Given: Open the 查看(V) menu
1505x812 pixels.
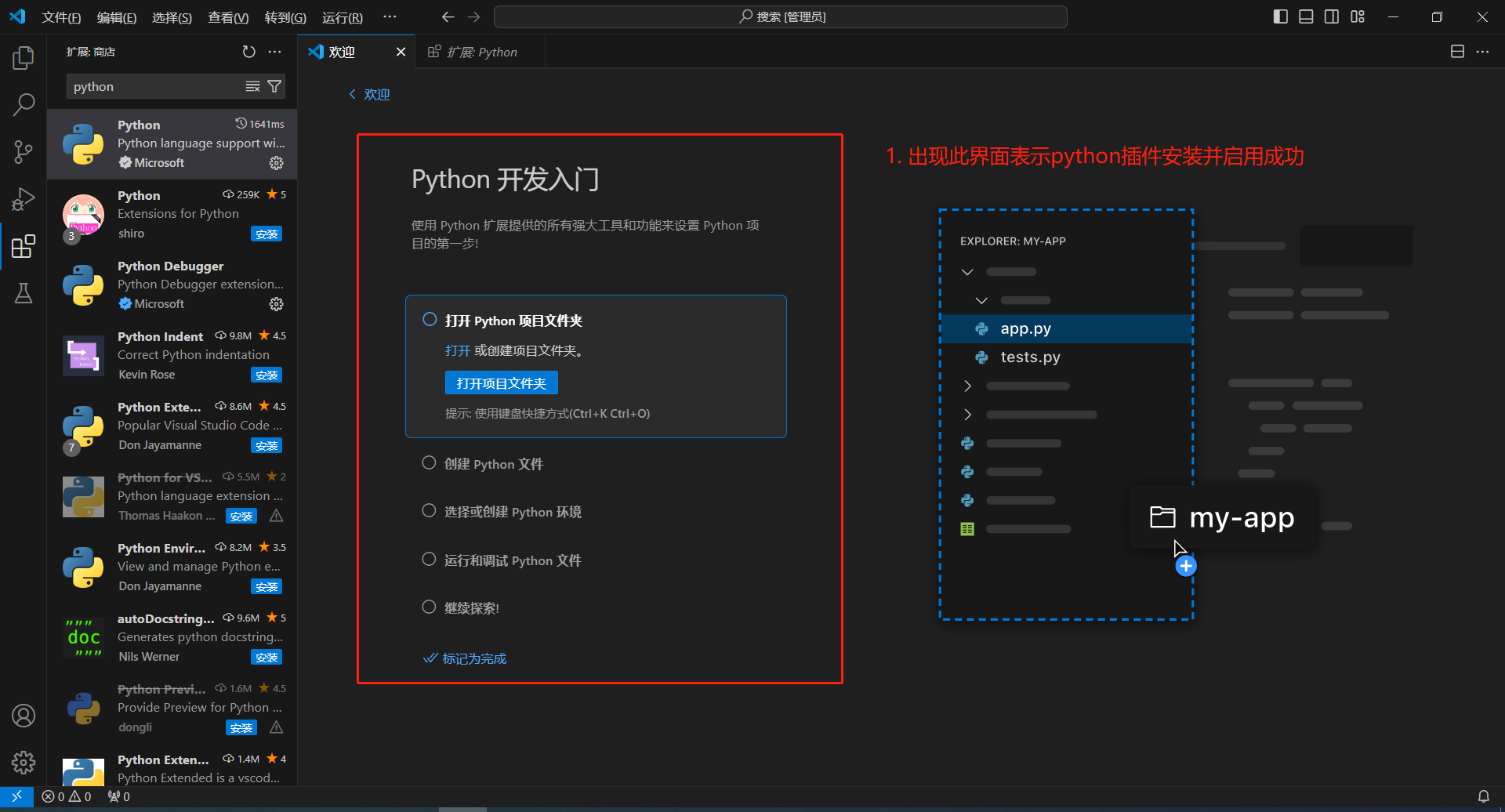Looking at the screenshot, I should click(x=228, y=17).
